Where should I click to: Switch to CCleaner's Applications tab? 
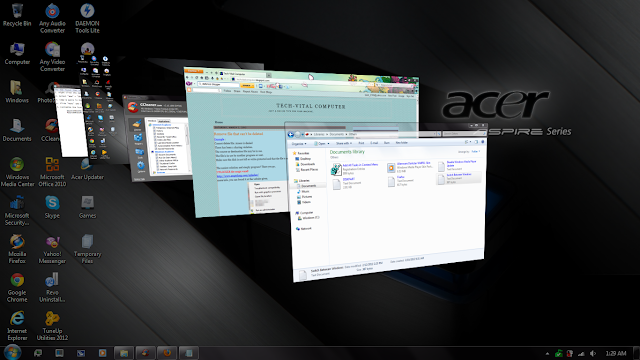(x=164, y=121)
